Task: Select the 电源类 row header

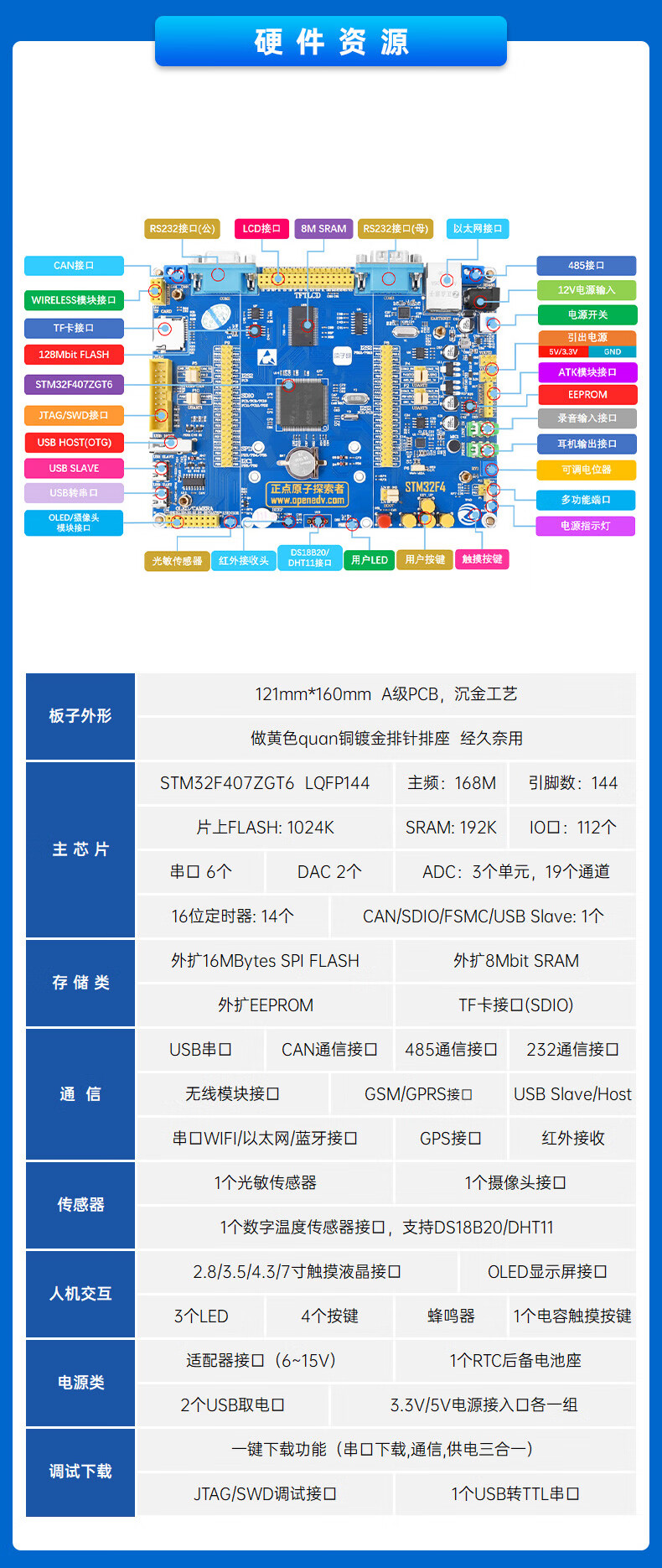Action: coord(80,1383)
